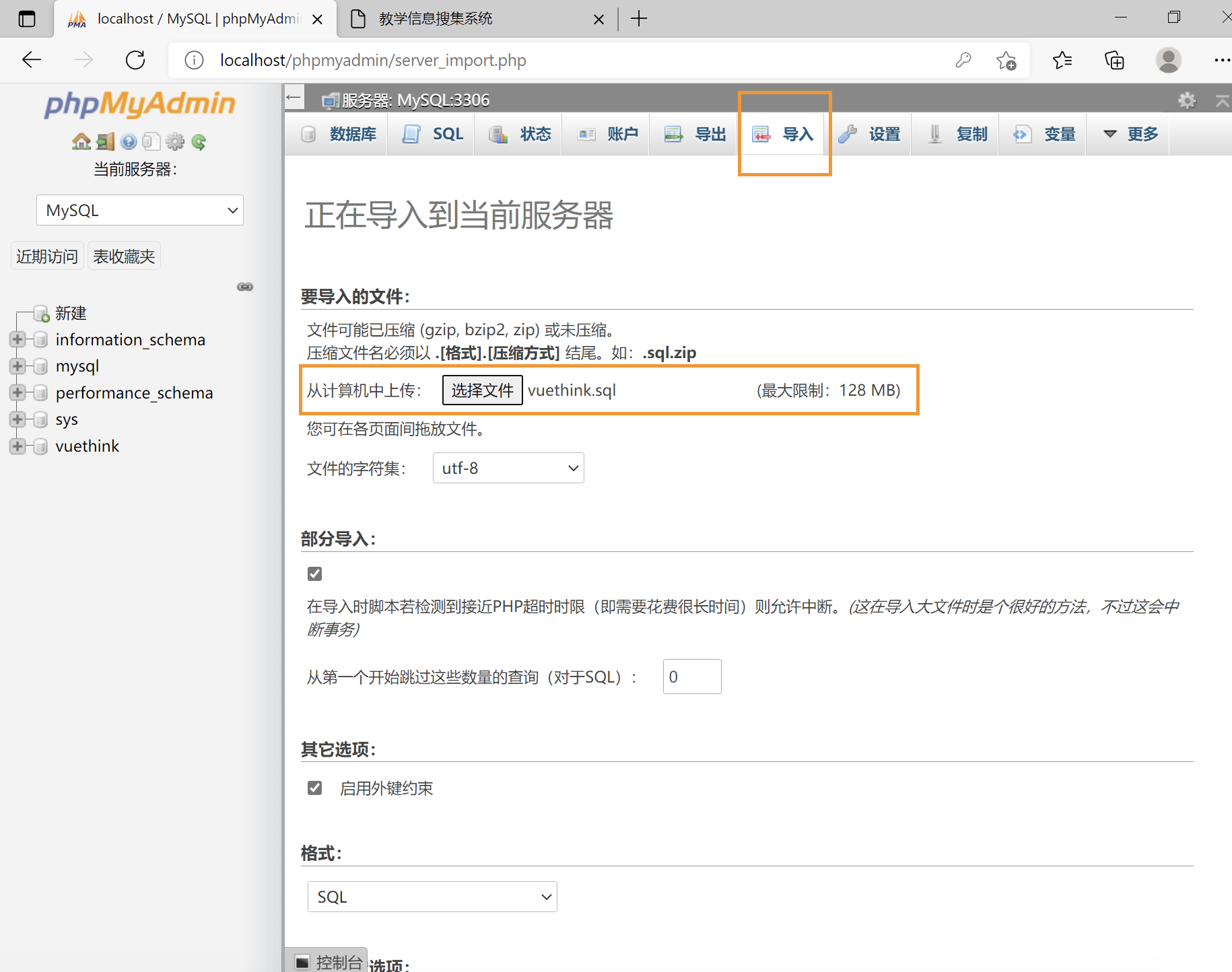This screenshot has width=1232, height=972.
Task: Click the phpMyAdmin logo
Action: pos(140,104)
